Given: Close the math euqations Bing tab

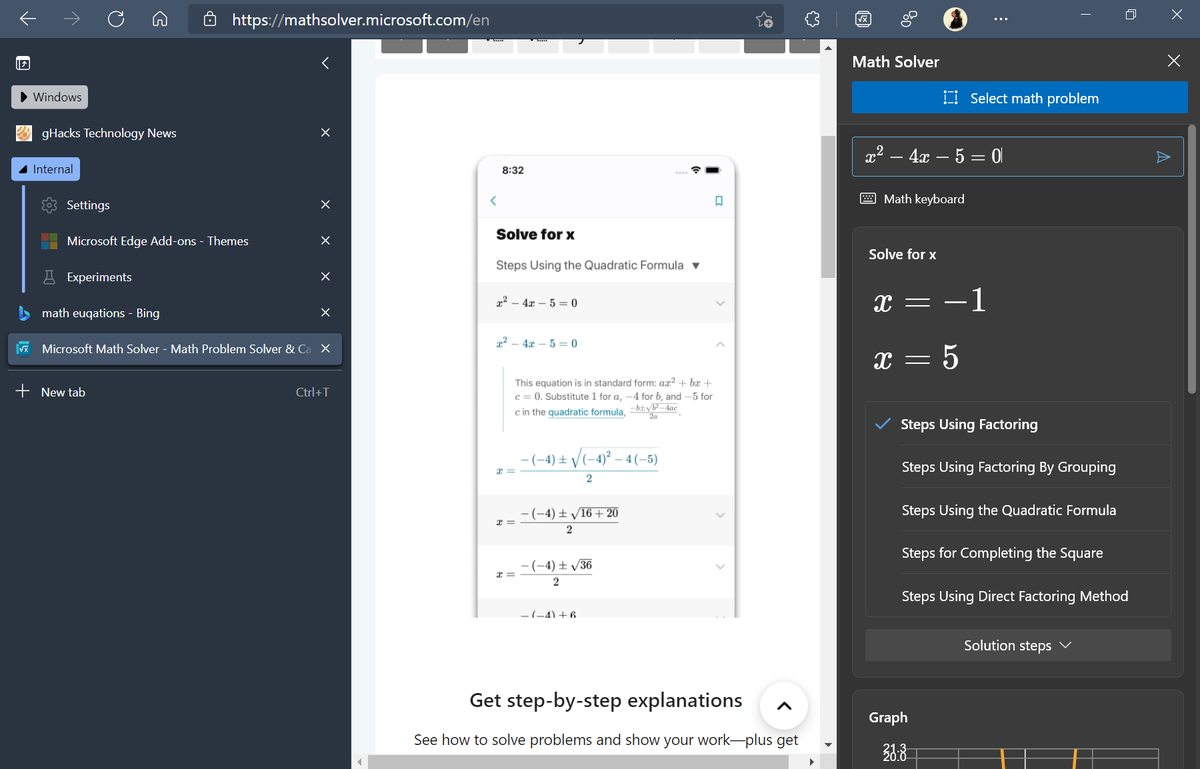Looking at the screenshot, I should (325, 313).
